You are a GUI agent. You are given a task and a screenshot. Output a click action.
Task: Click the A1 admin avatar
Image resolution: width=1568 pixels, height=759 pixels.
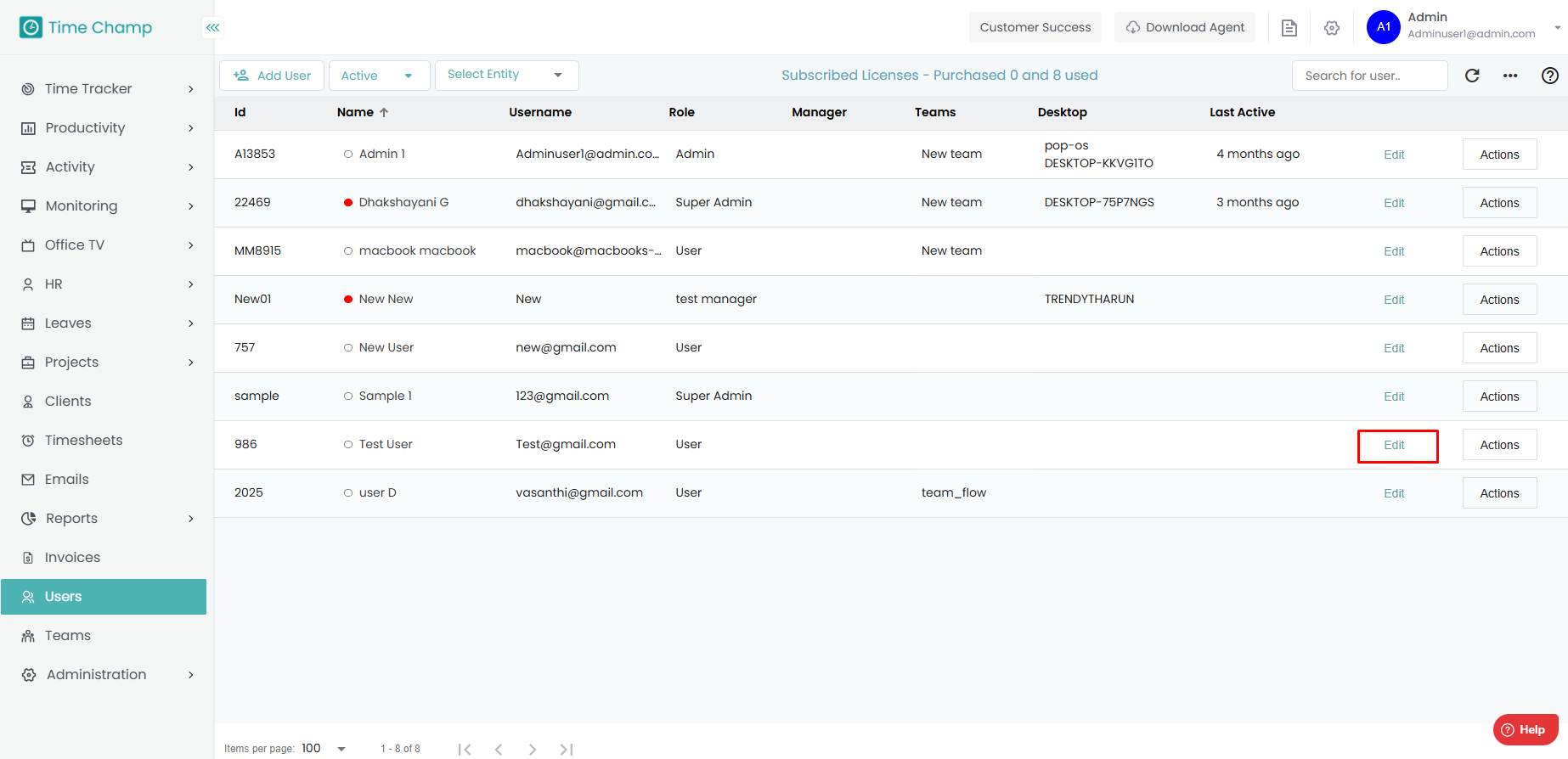click(x=1383, y=27)
